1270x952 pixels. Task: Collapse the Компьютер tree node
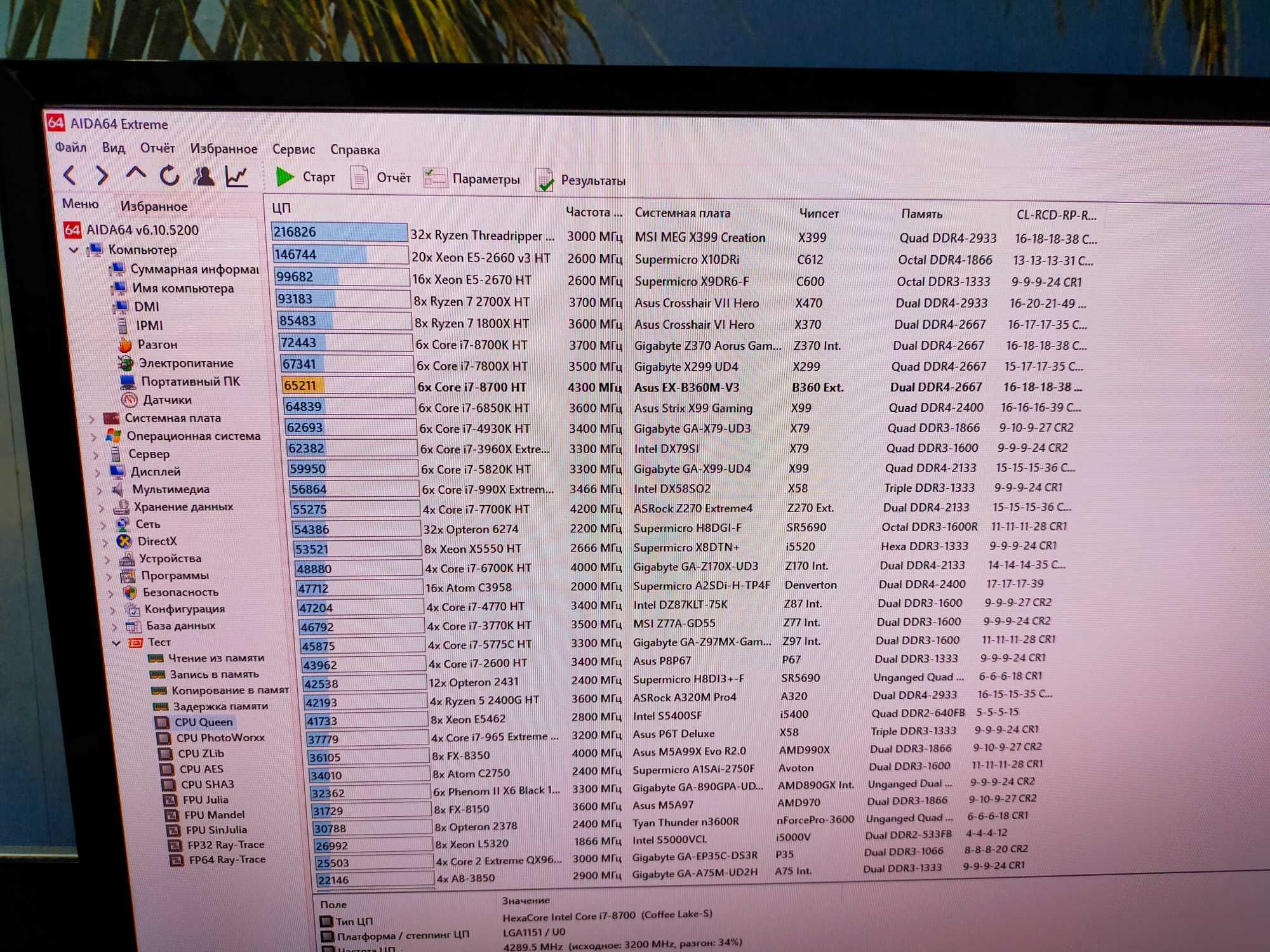tap(74, 249)
